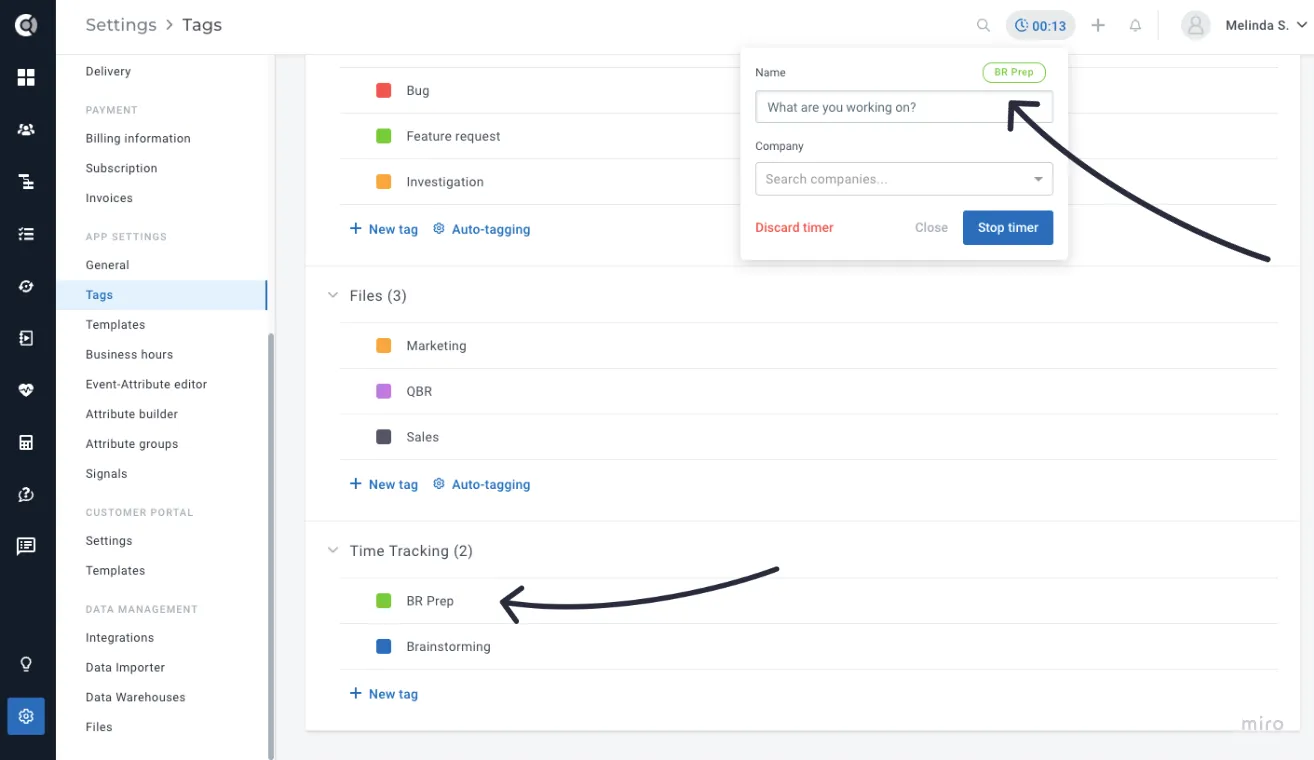
Task: Select the Sales tag row
Action: (808, 437)
